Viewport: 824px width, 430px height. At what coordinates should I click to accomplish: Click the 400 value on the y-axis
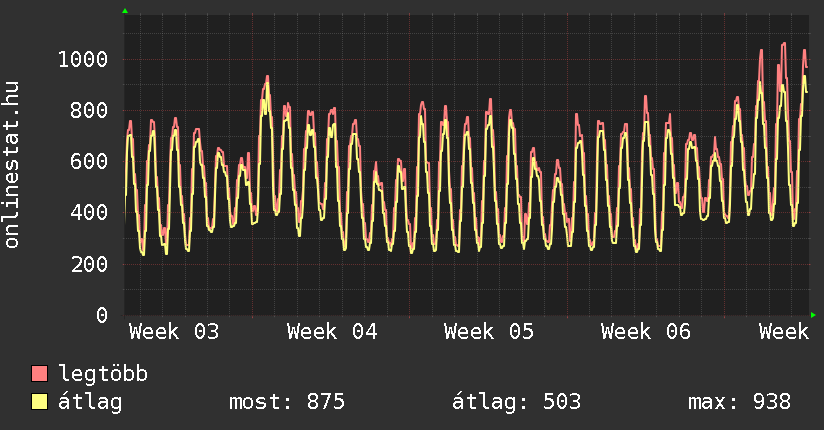[x=88, y=213]
